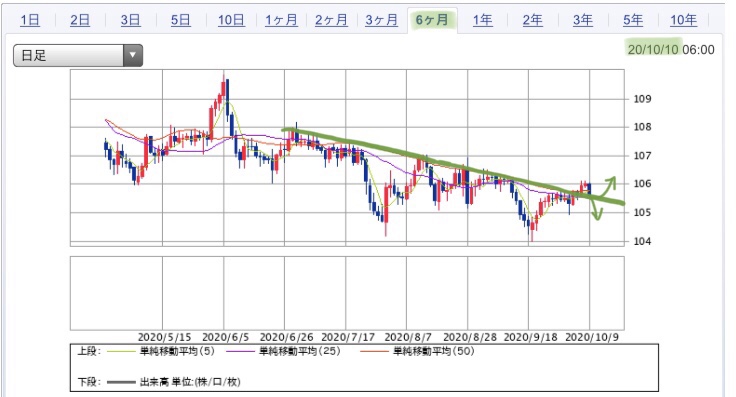Screen dimensions: 736x397
Task: Click the 2020/6/5 date axis label
Action: [x=225, y=337]
